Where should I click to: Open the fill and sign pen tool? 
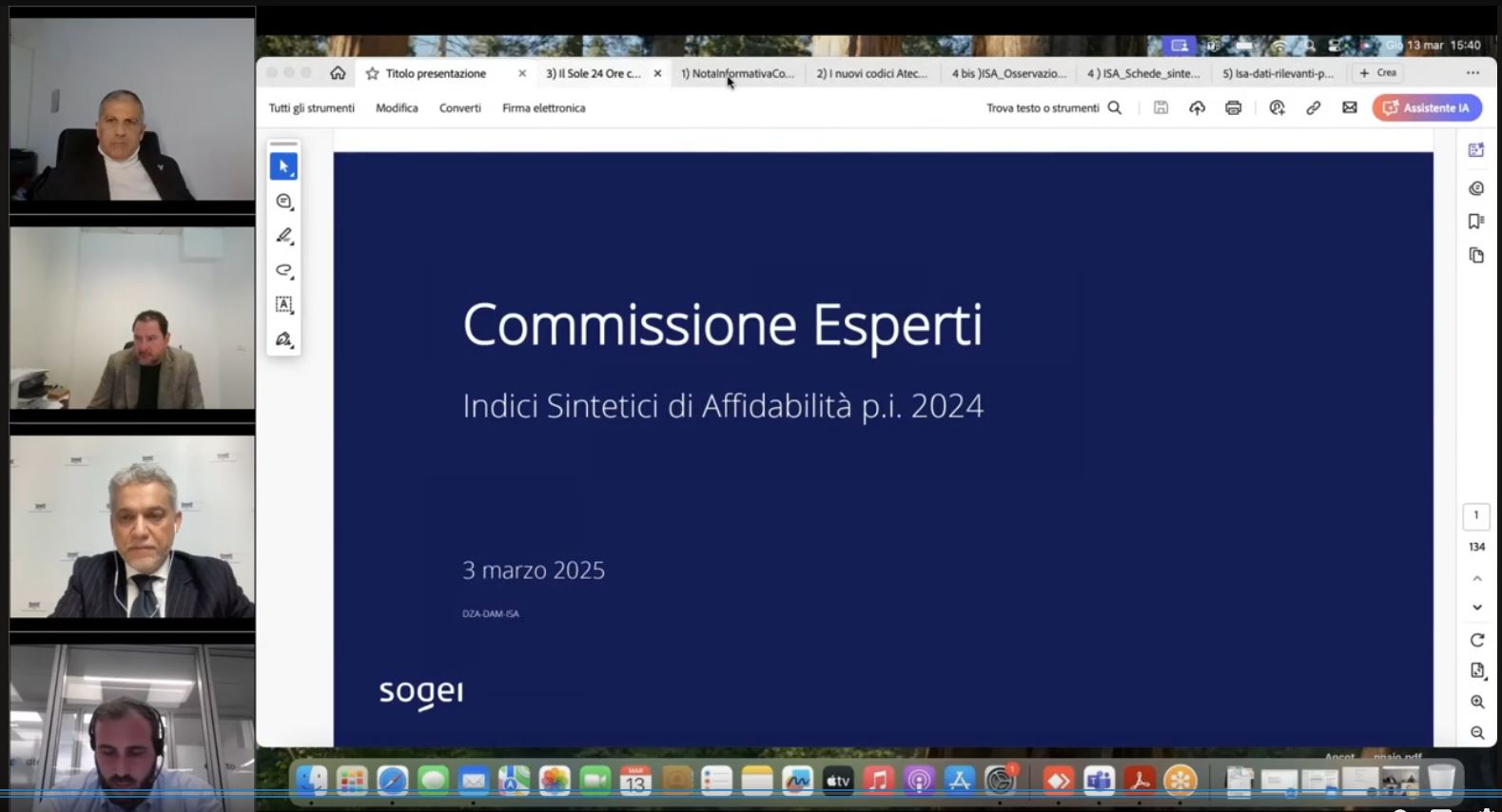click(x=283, y=339)
